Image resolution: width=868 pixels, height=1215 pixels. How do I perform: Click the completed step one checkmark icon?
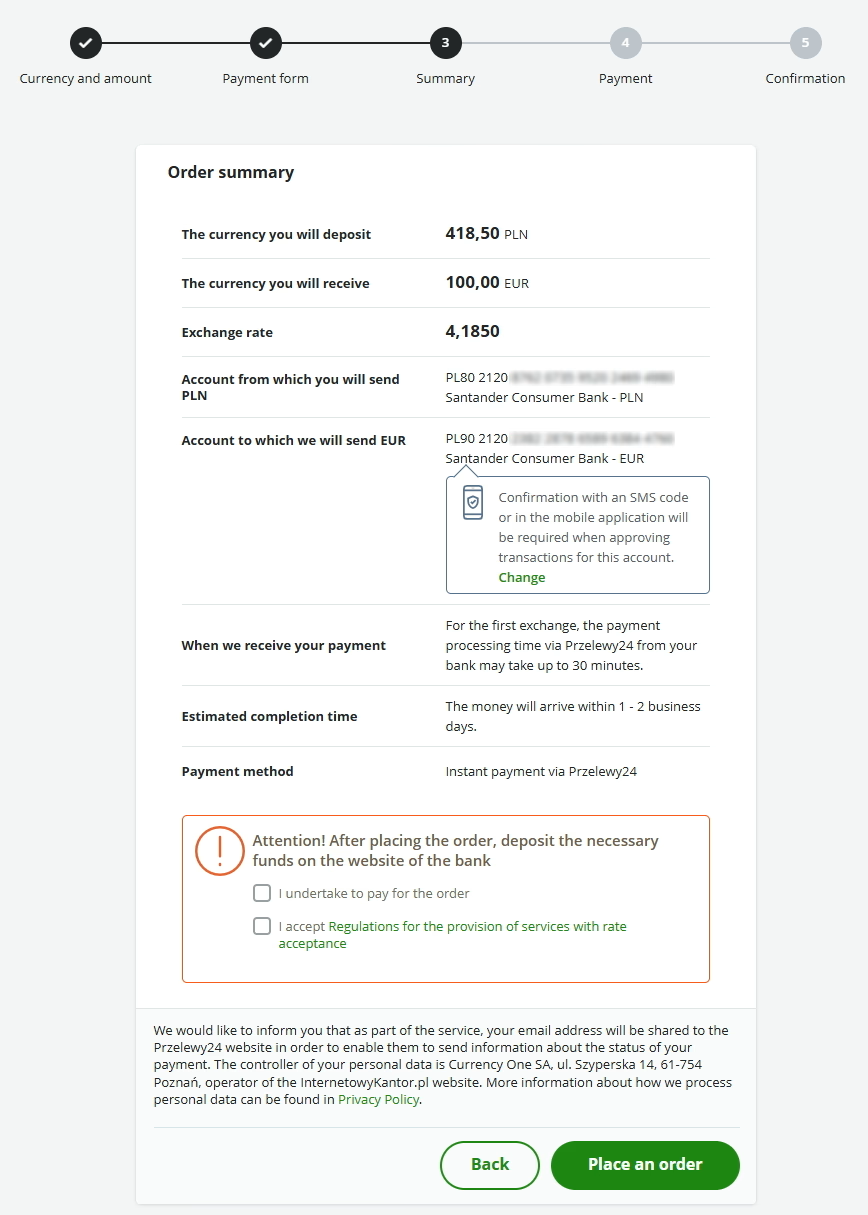(x=86, y=43)
